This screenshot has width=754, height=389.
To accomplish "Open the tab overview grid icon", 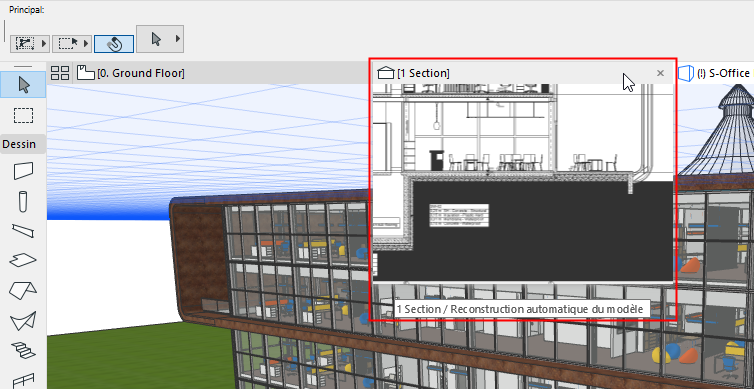I will (x=60, y=73).
